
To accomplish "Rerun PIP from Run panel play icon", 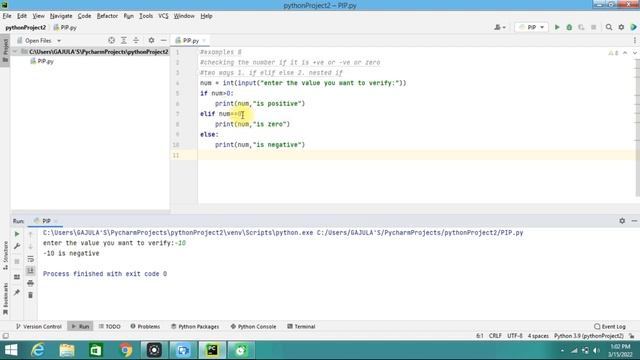I will (x=17, y=234).
